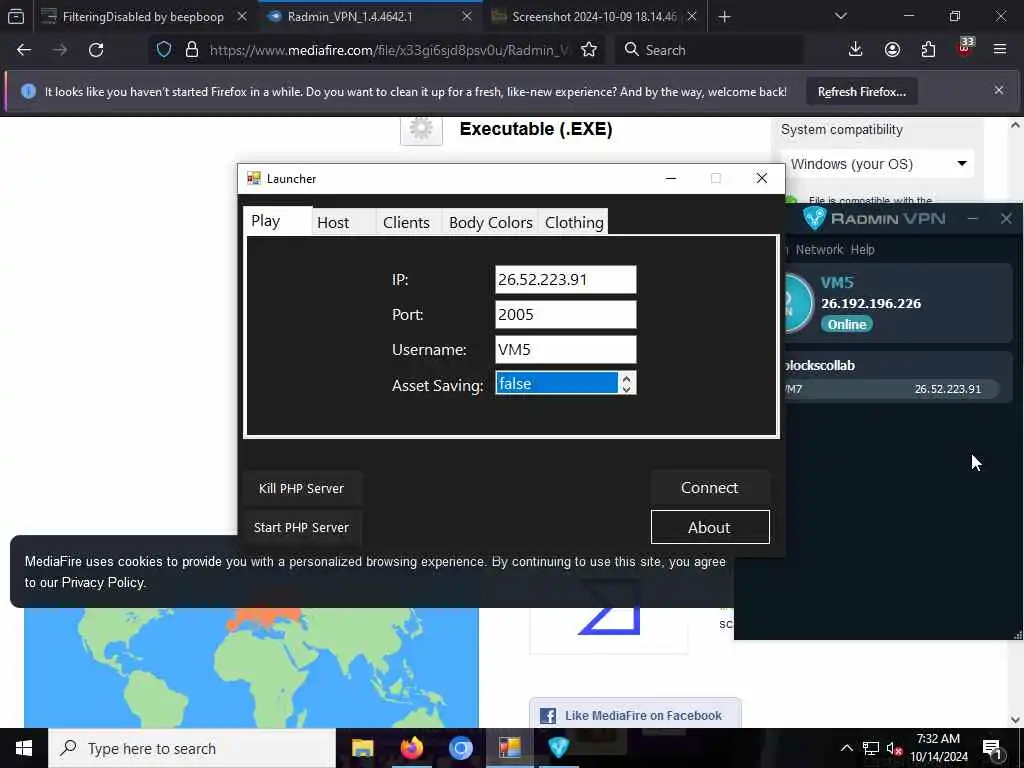The width and height of the screenshot is (1024, 768).
Task: Click page scrollbar down arrow
Action: [1014, 720]
